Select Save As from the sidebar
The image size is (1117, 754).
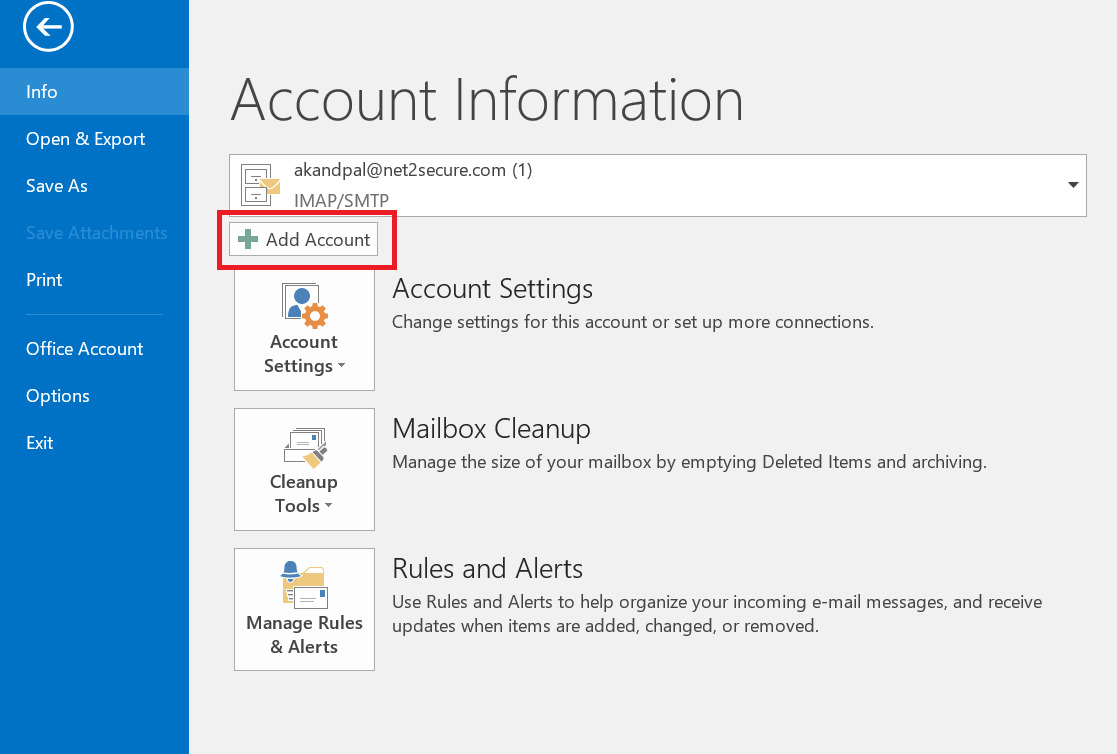click(x=56, y=185)
